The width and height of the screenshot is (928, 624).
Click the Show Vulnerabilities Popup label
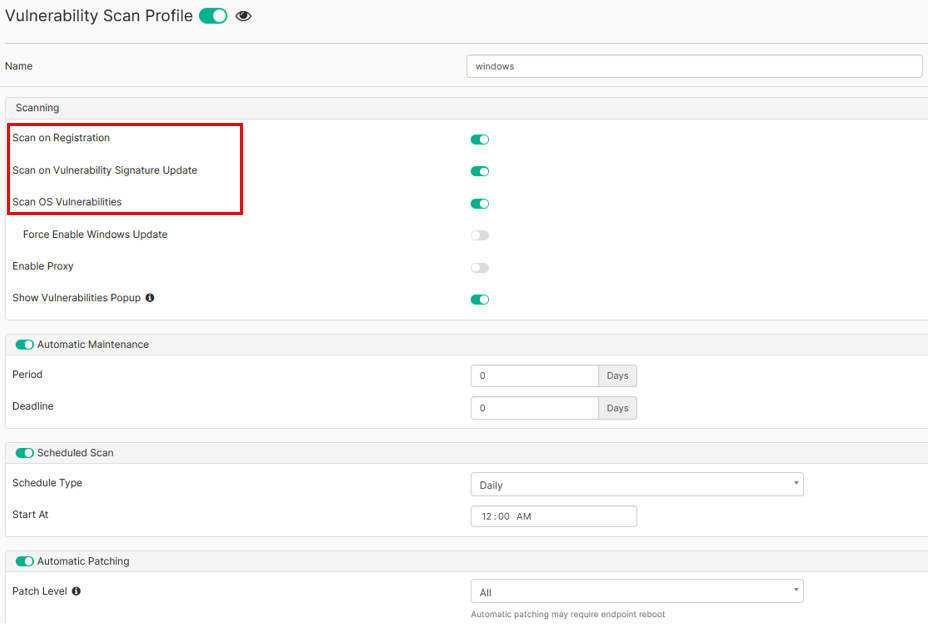pyautogui.click(x=76, y=298)
